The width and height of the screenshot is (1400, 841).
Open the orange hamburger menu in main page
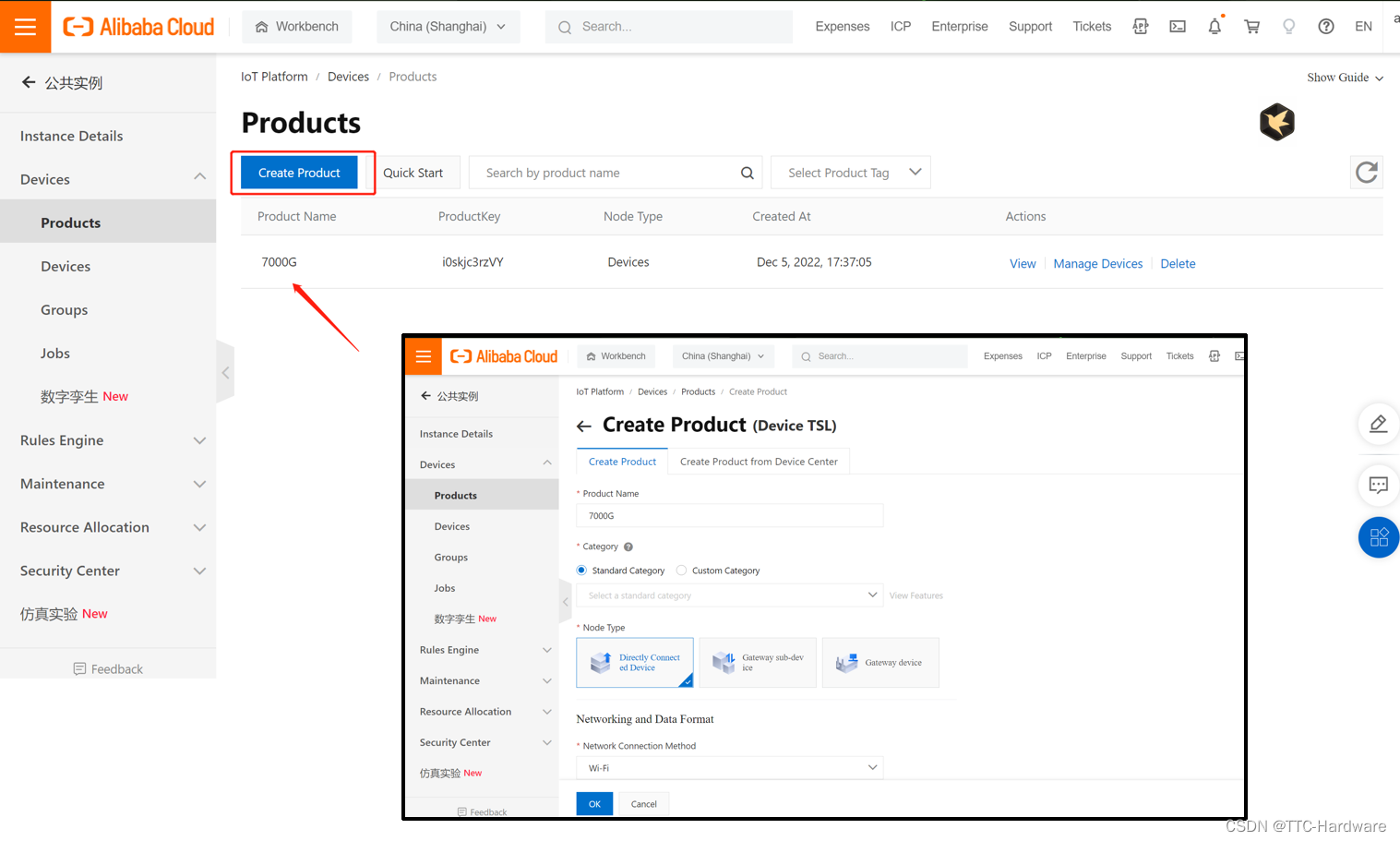tap(26, 27)
